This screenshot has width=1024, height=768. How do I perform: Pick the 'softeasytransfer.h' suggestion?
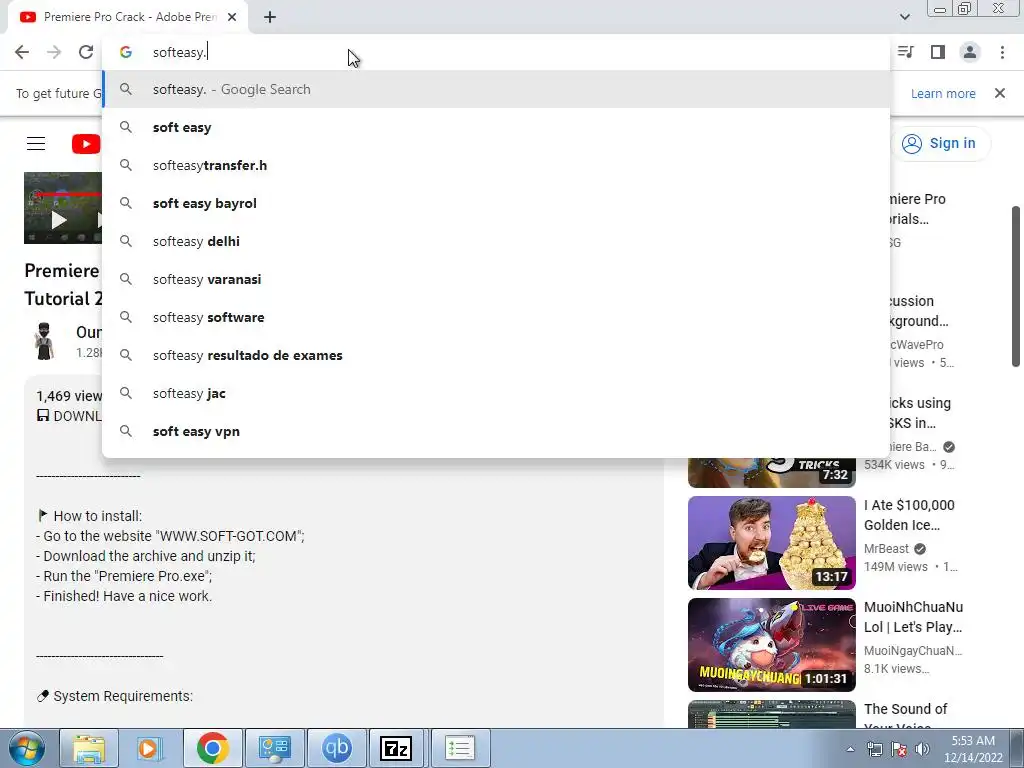(x=496, y=165)
